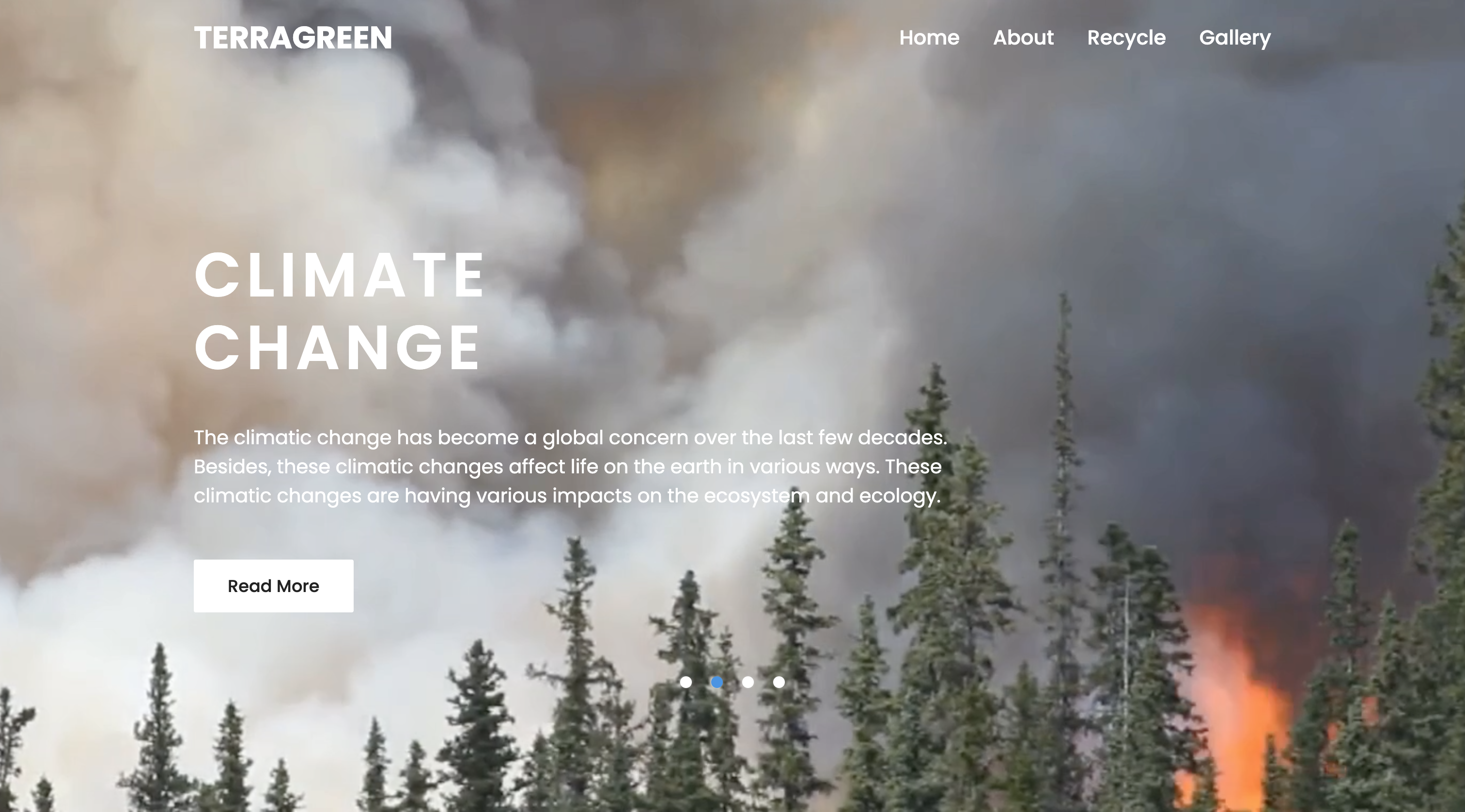Click the word CHANGE in the heading
1465x812 pixels.
pyautogui.click(x=337, y=347)
